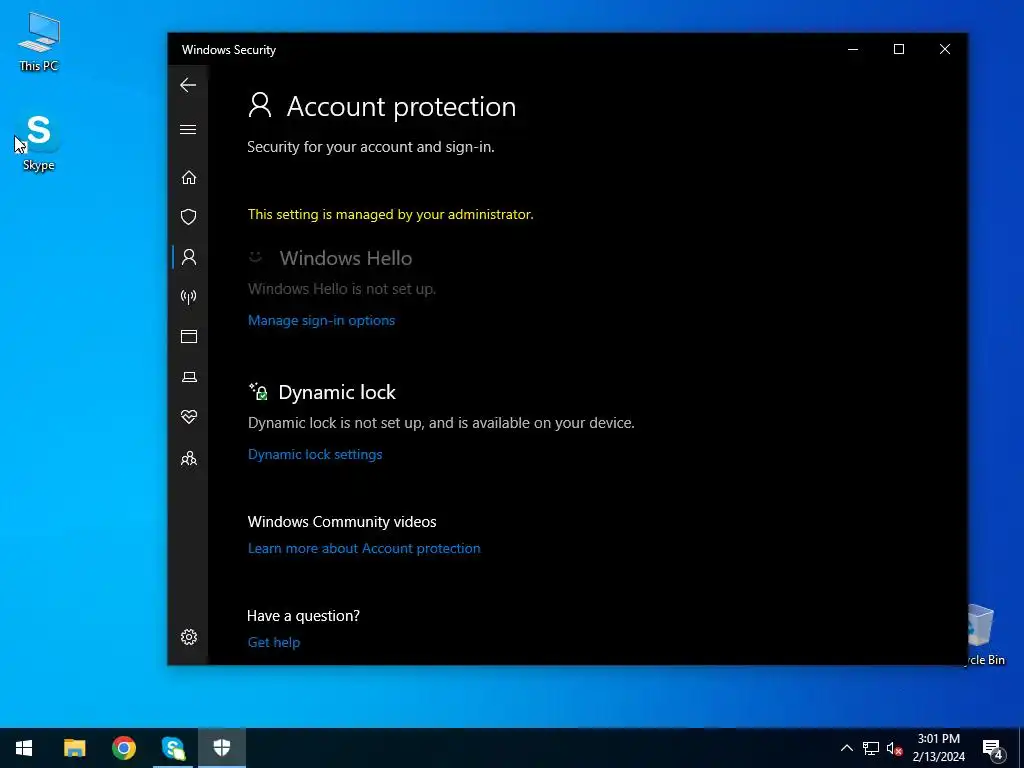Open Device performance & health heart icon
Image resolution: width=1024 pixels, height=768 pixels.
tap(189, 417)
